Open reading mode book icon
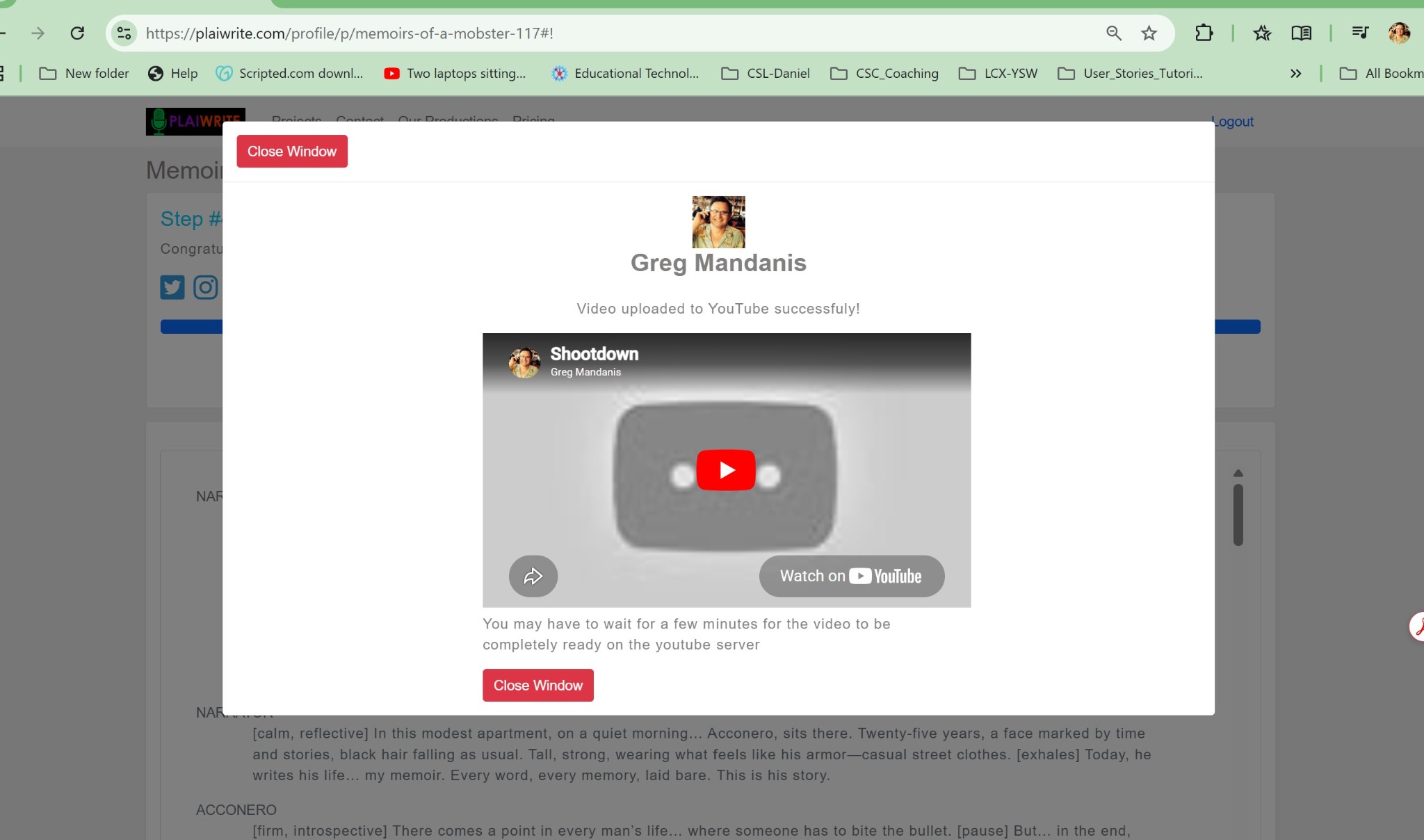The width and height of the screenshot is (1424, 840). pyautogui.click(x=1301, y=33)
